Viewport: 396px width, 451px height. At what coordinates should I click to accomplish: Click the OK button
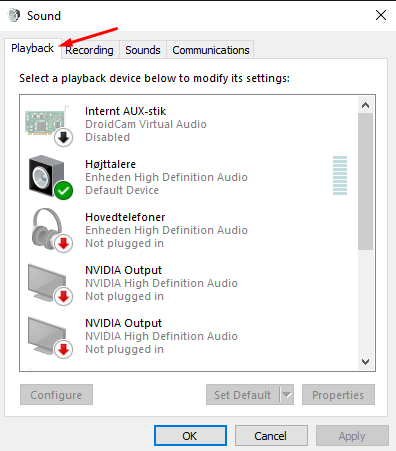pos(190,435)
